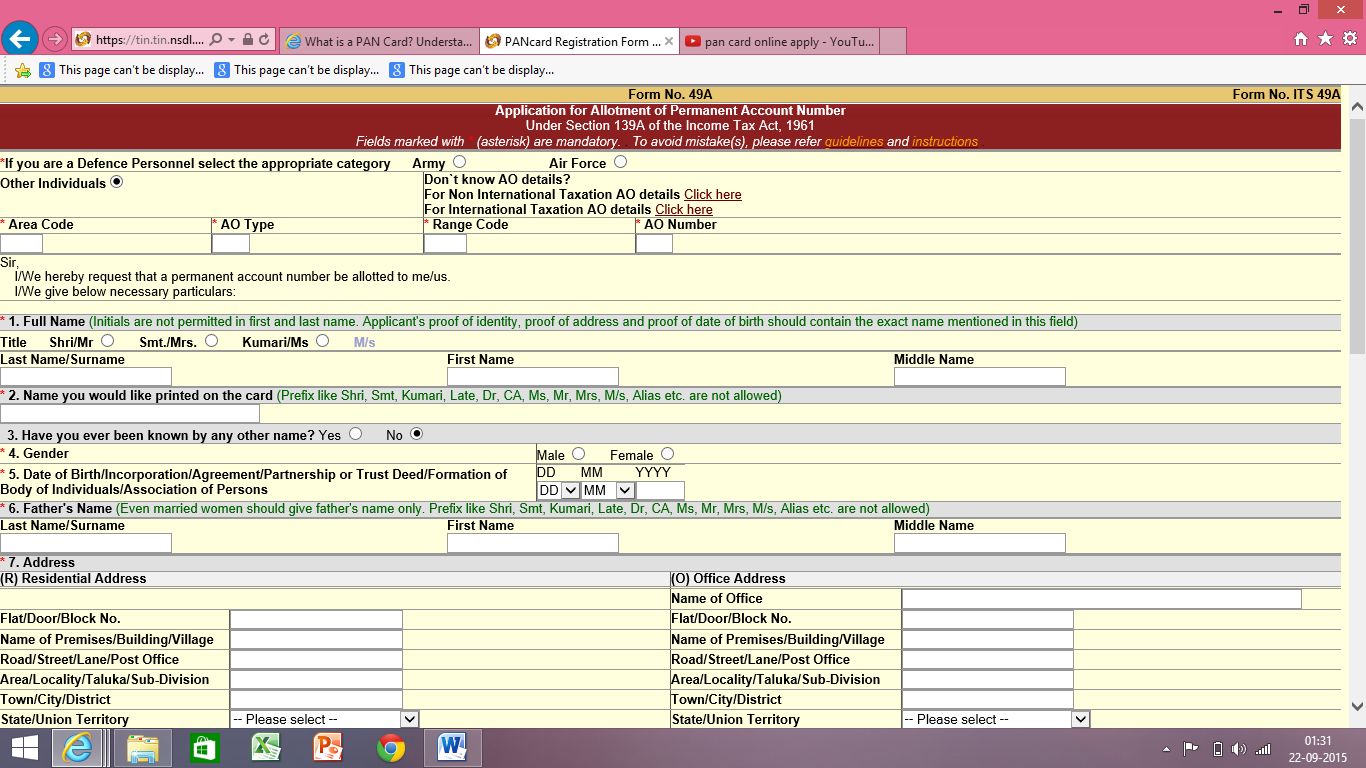This screenshot has height=768, width=1366.
Task: Click the page scrollbar up arrow
Action: (x=1357, y=106)
